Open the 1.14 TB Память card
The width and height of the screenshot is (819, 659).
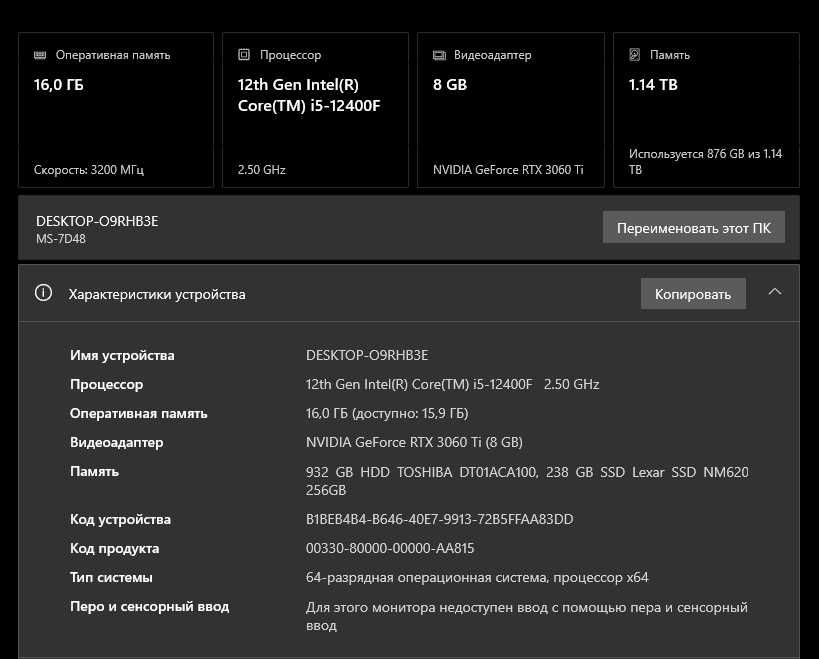coord(706,110)
